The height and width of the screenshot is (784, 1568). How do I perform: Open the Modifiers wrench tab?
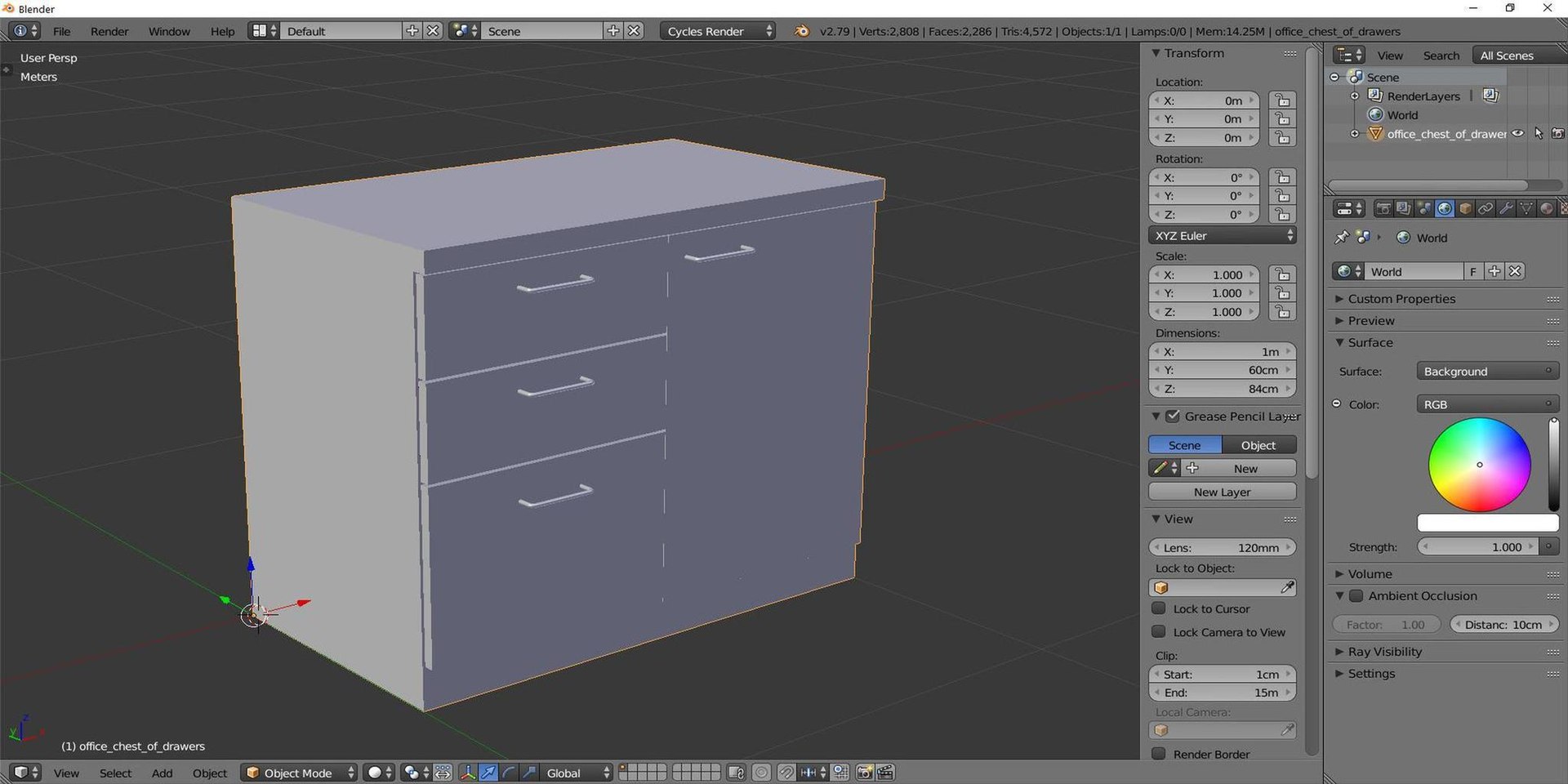pyautogui.click(x=1506, y=209)
